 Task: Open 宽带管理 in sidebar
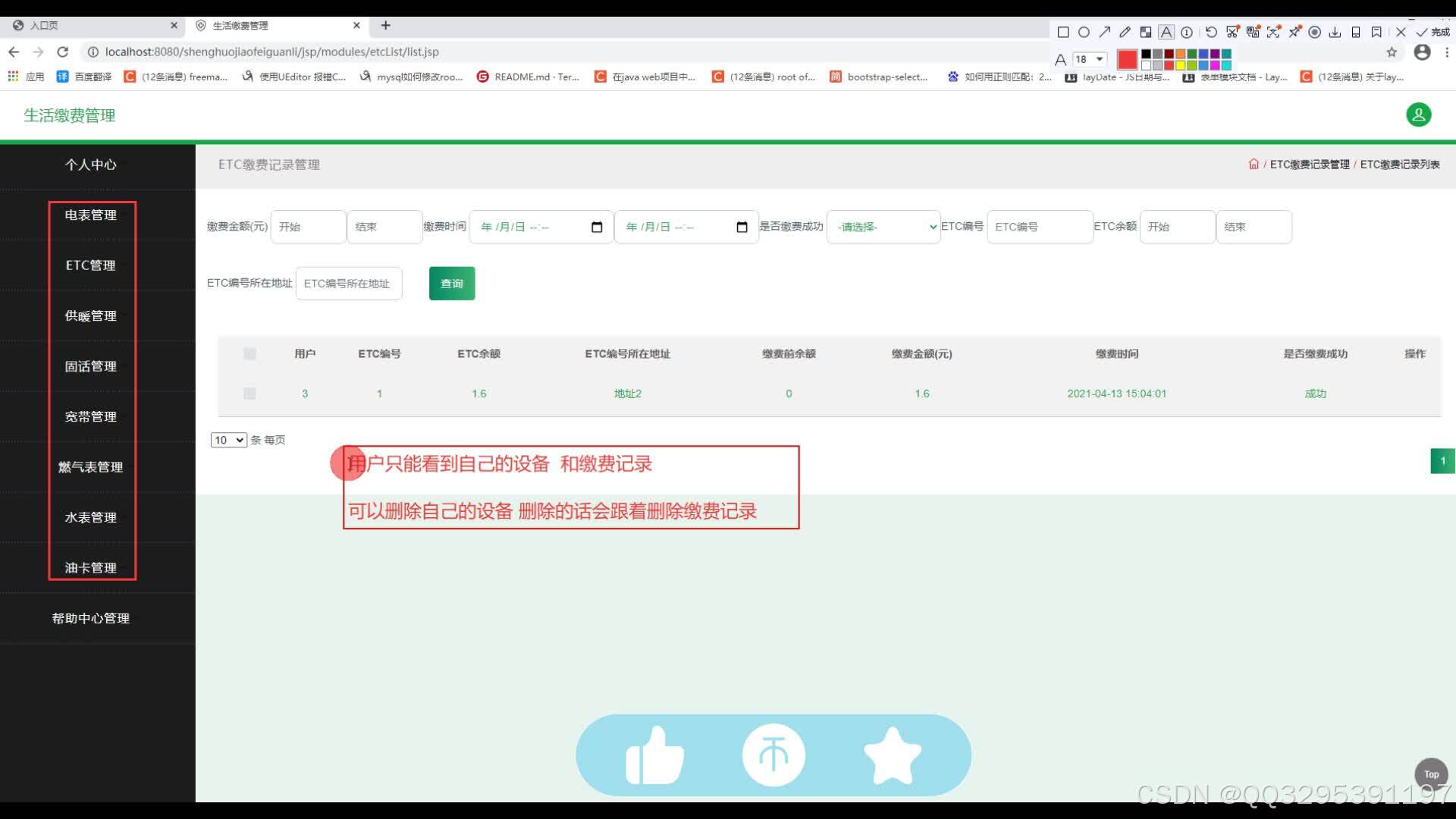pos(90,416)
